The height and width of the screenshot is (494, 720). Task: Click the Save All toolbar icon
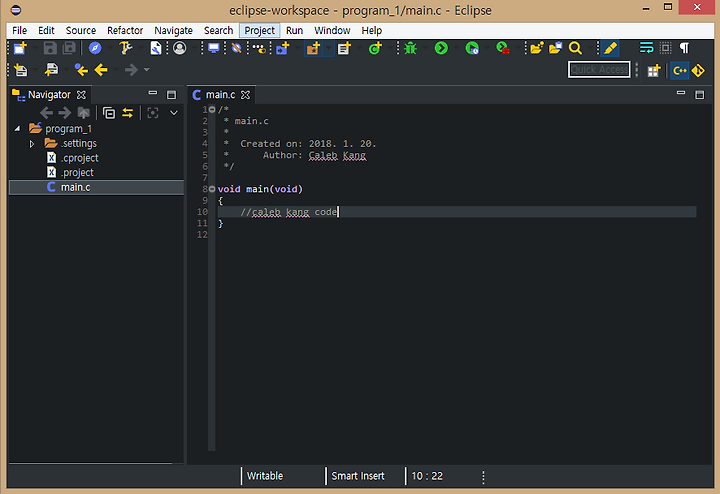point(70,48)
